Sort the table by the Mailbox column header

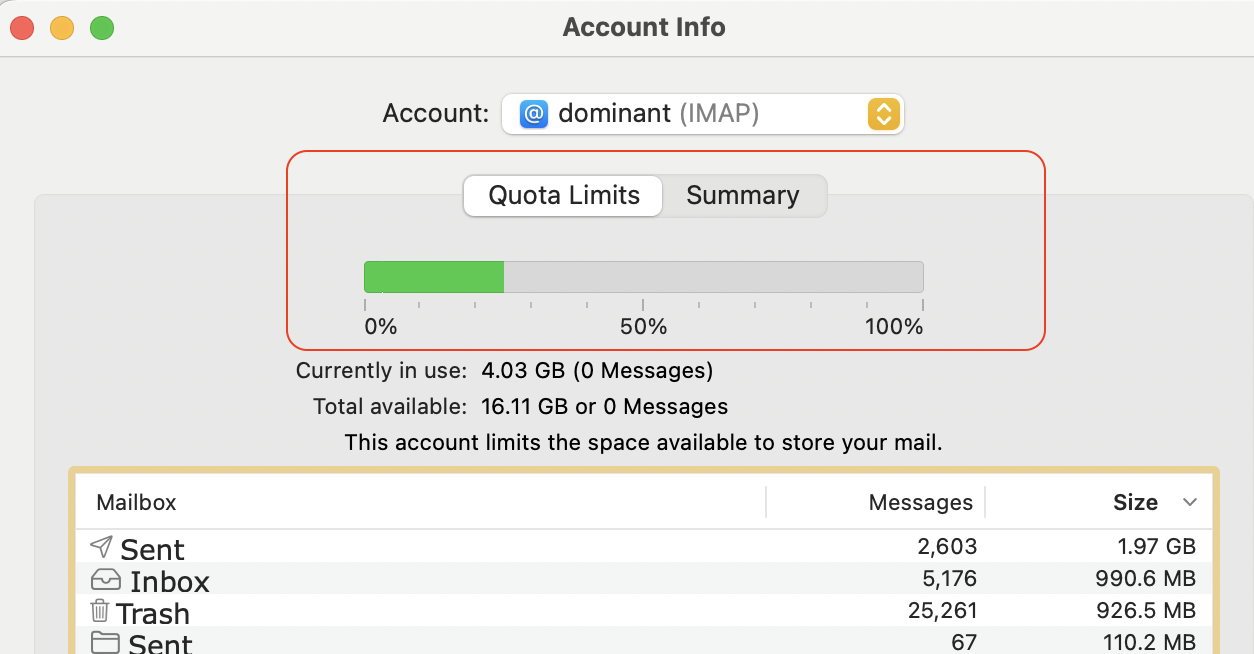pyautogui.click(x=137, y=502)
